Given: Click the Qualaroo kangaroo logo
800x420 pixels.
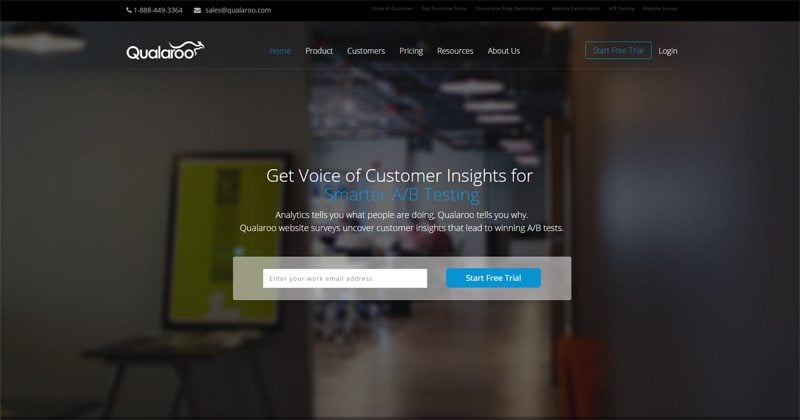Looking at the screenshot, I should [x=165, y=51].
